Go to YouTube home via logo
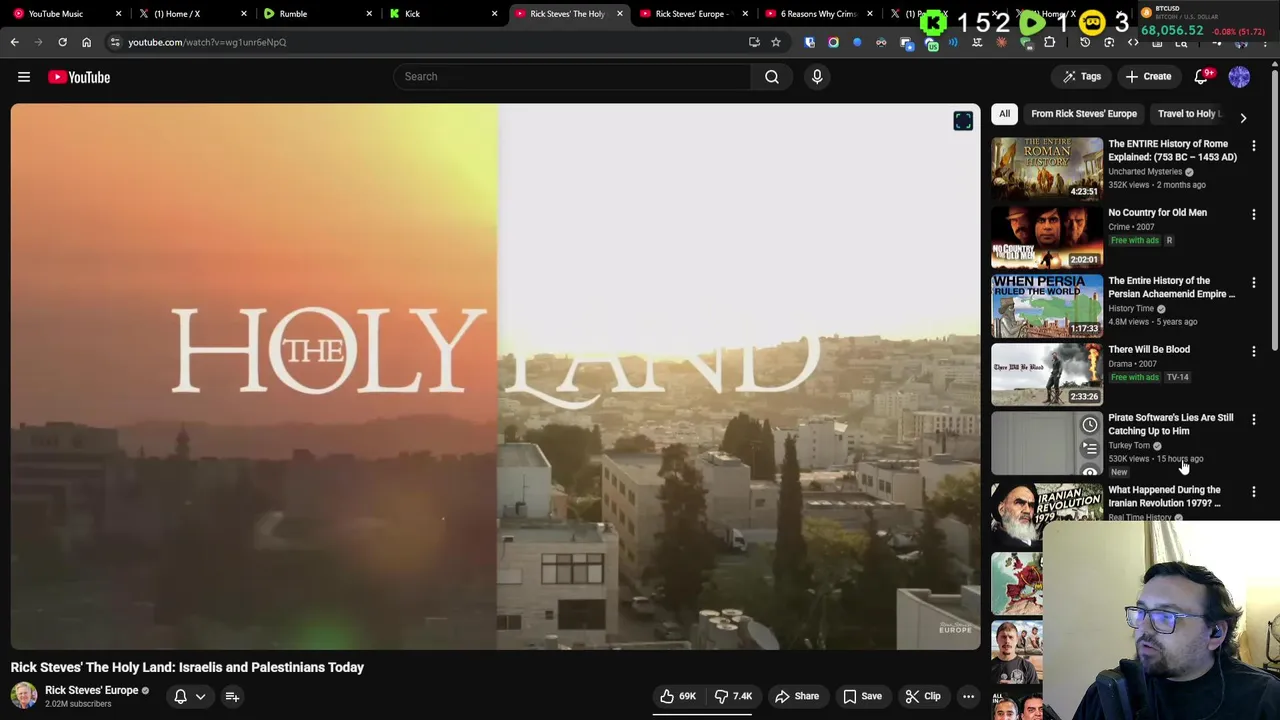 (x=79, y=77)
